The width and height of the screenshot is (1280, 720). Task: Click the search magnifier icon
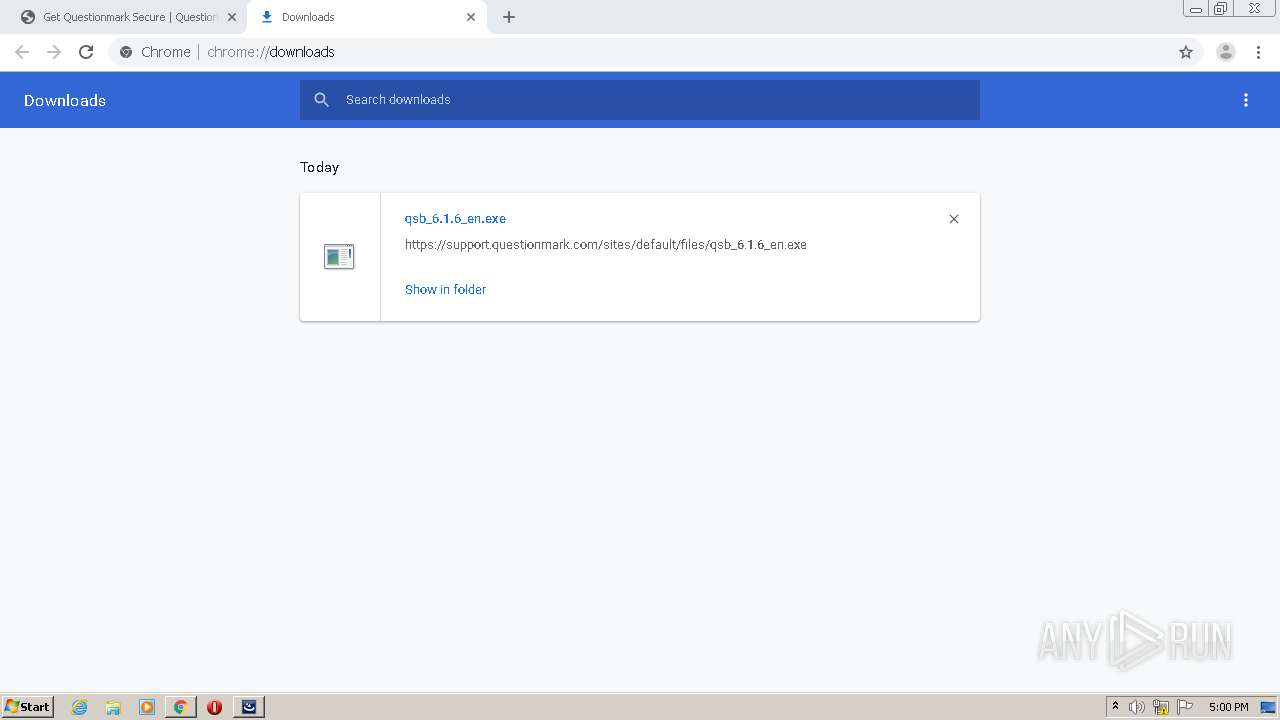click(x=321, y=100)
